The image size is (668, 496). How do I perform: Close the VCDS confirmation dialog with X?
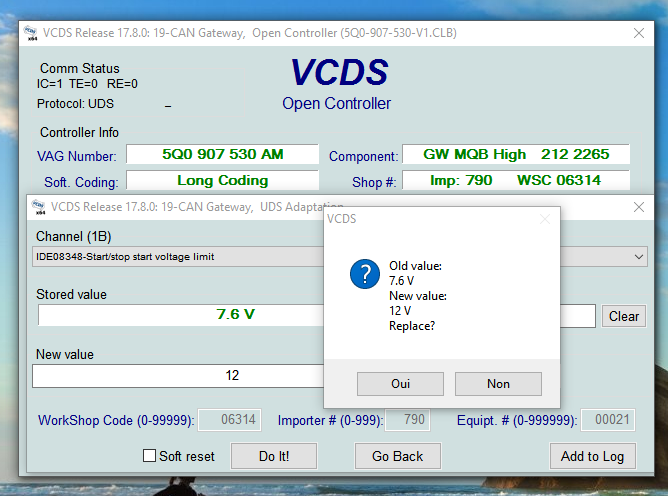545,218
